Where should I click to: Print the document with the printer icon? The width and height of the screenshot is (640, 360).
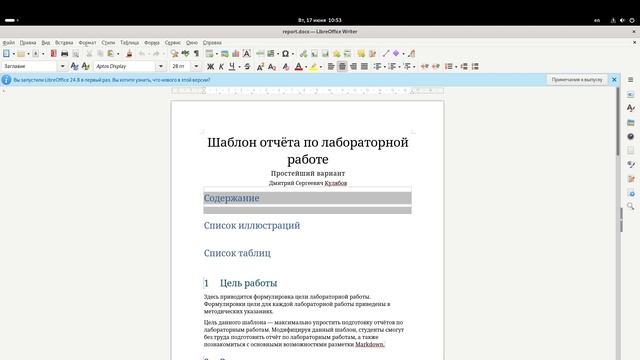[64, 53]
